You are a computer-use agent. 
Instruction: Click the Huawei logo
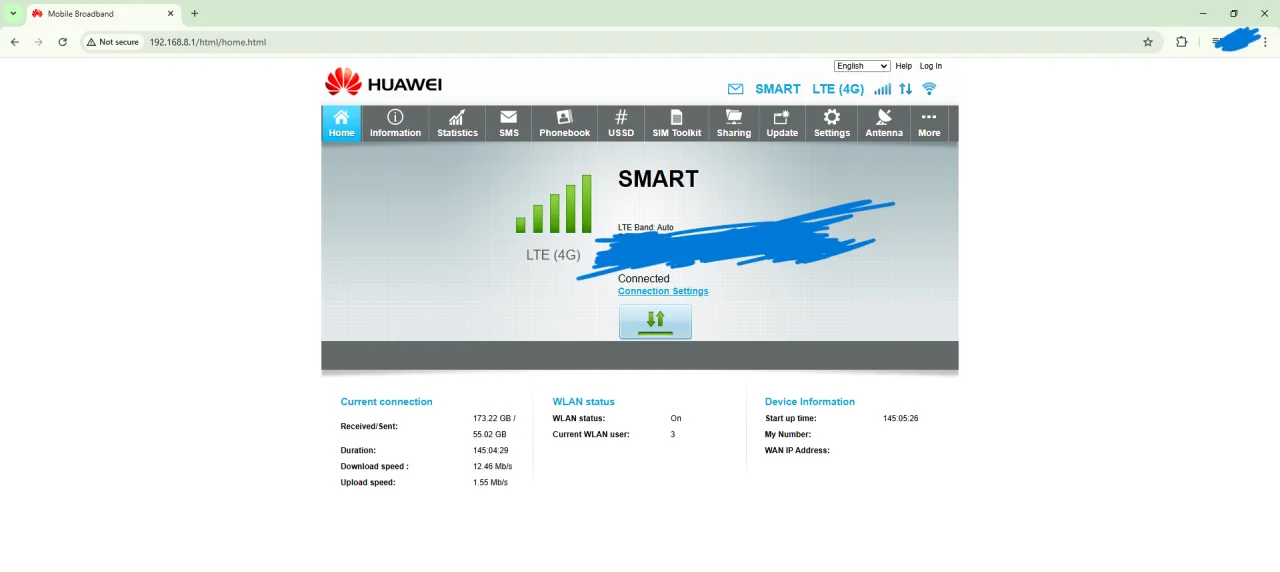click(x=383, y=83)
